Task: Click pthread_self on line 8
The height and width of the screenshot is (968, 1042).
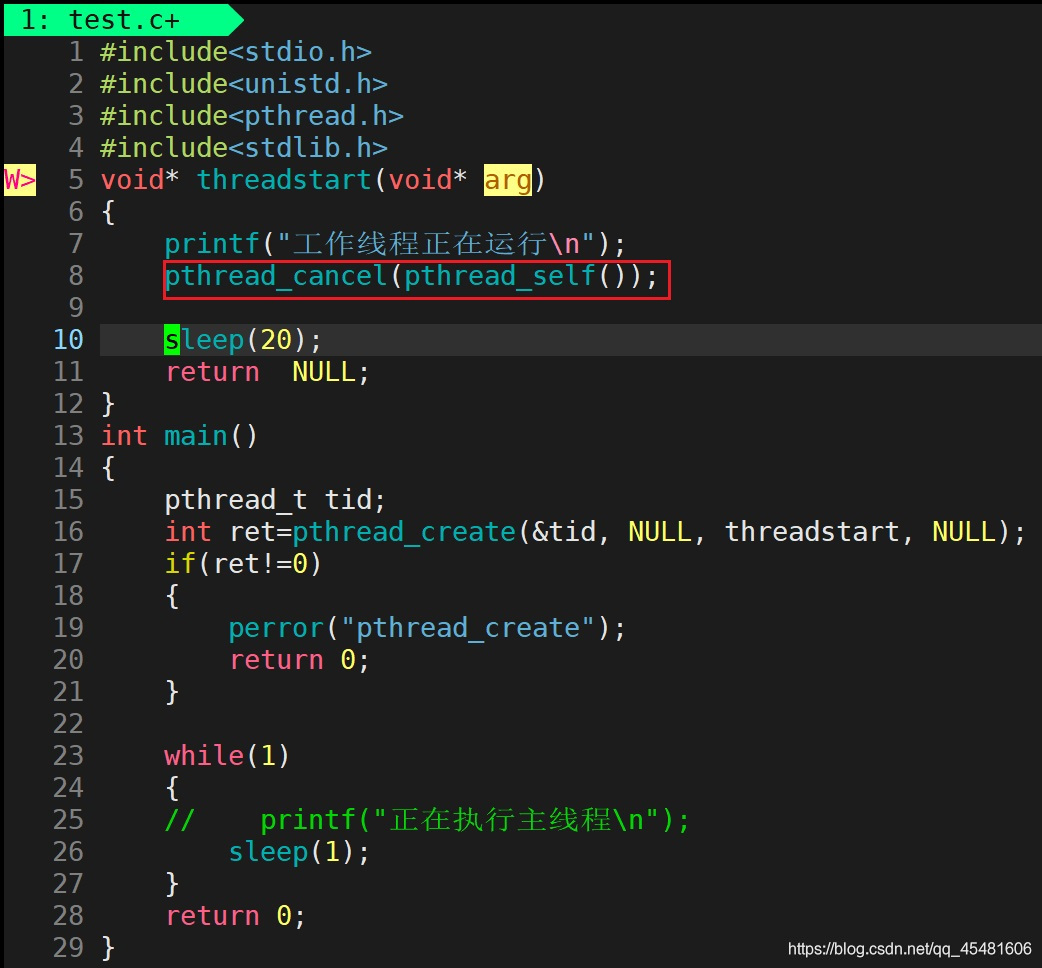Action: click(500, 276)
